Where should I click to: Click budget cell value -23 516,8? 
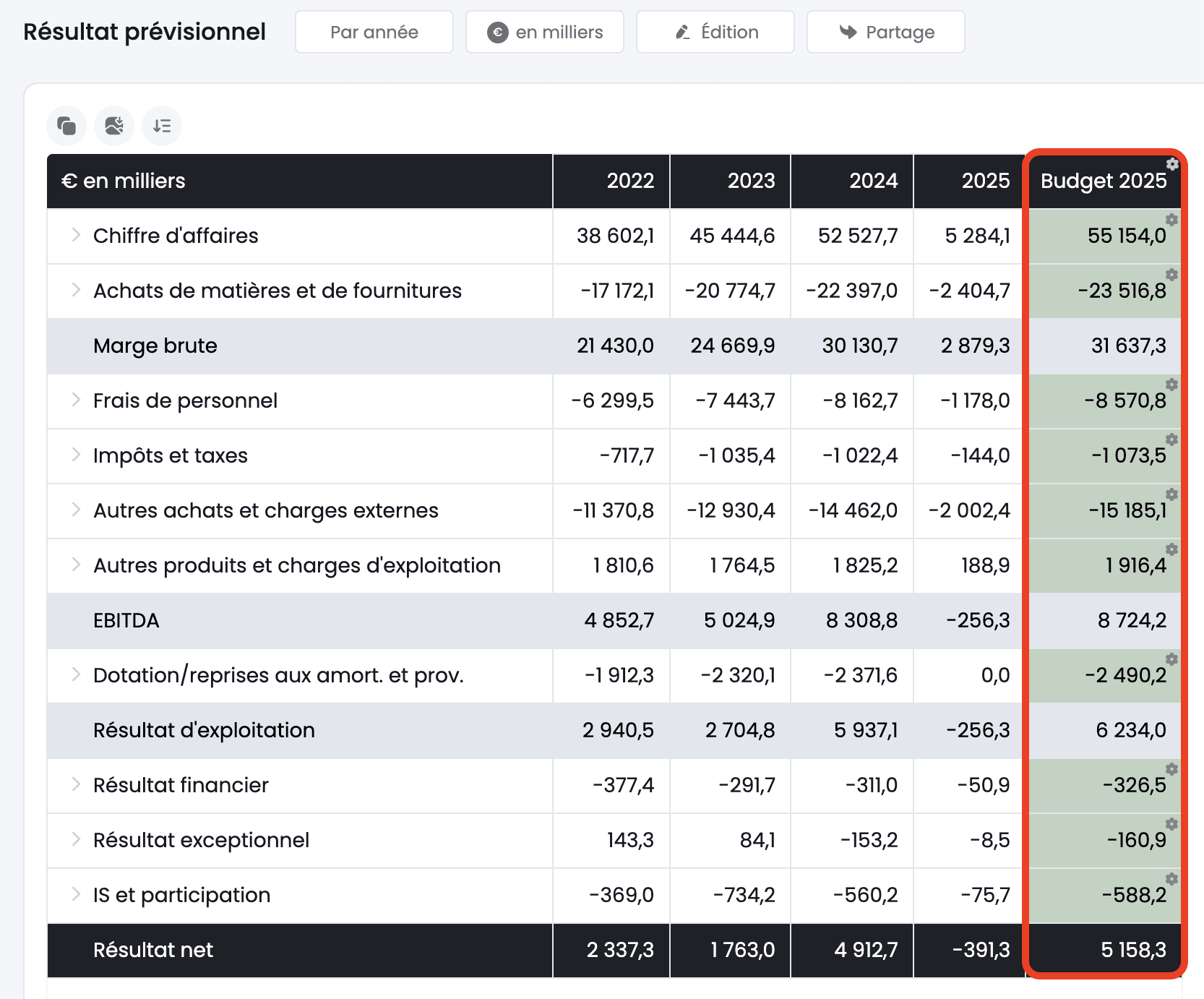[x=1122, y=291]
